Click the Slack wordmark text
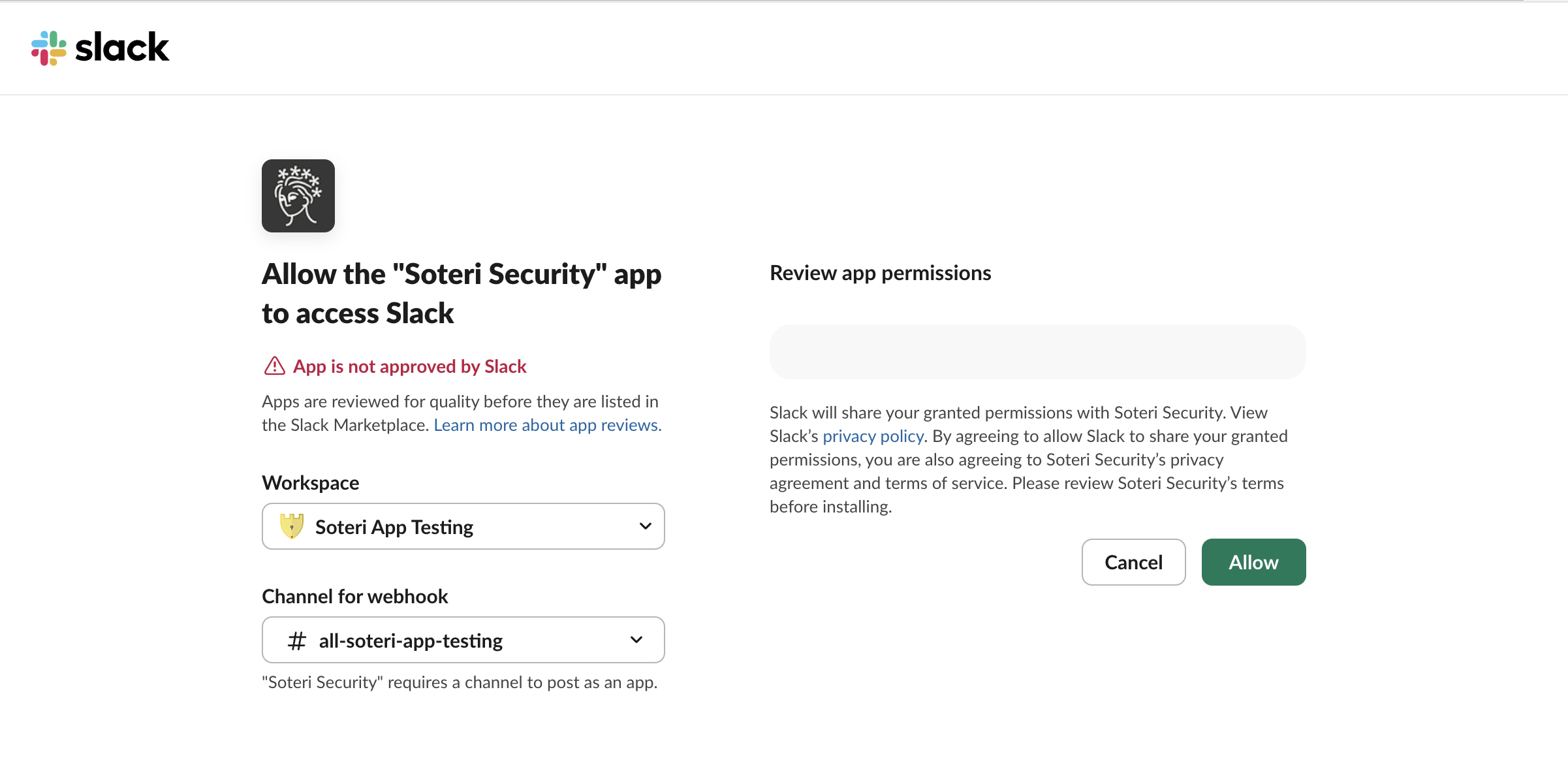Viewport: 1568px width, 773px height. [x=122, y=48]
